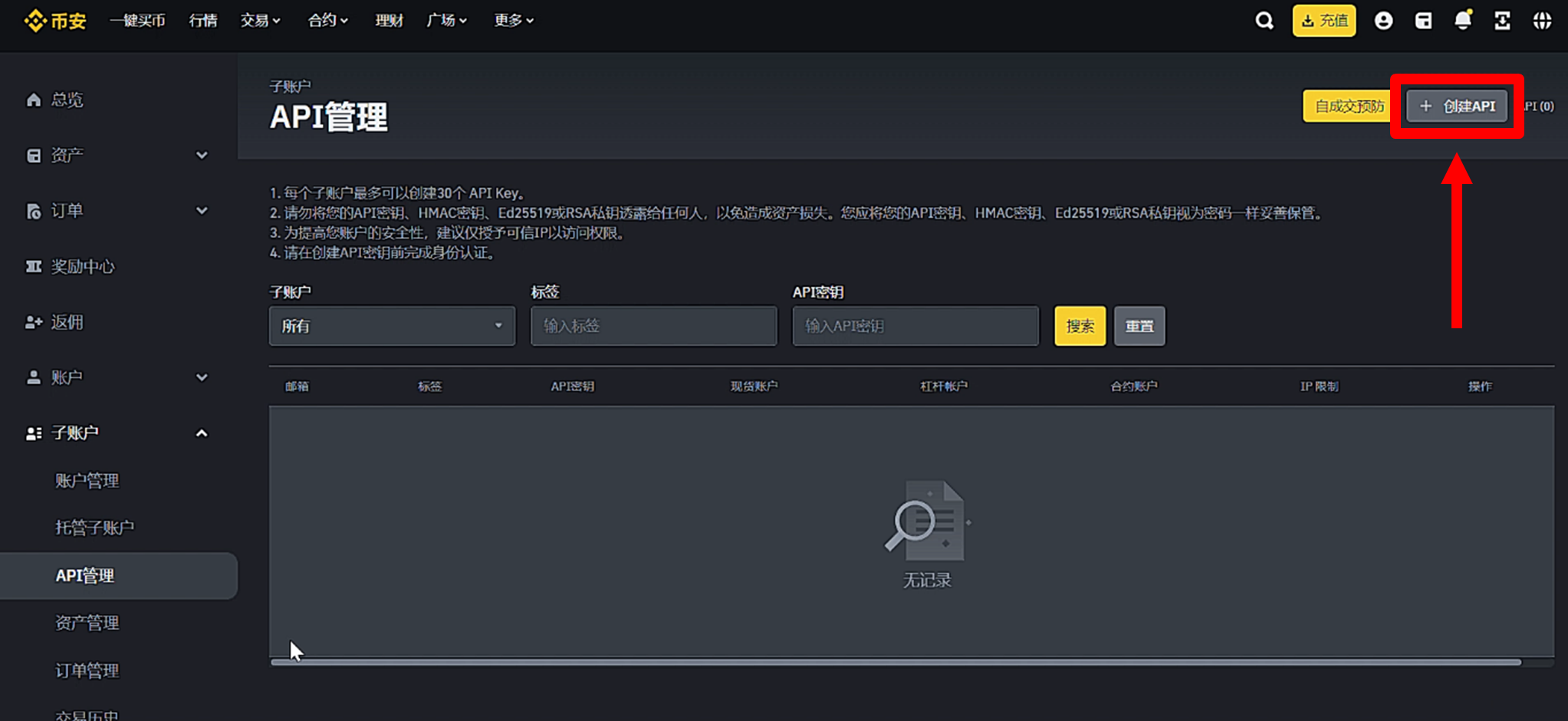Expand the 订单 sidebar section

click(201, 211)
